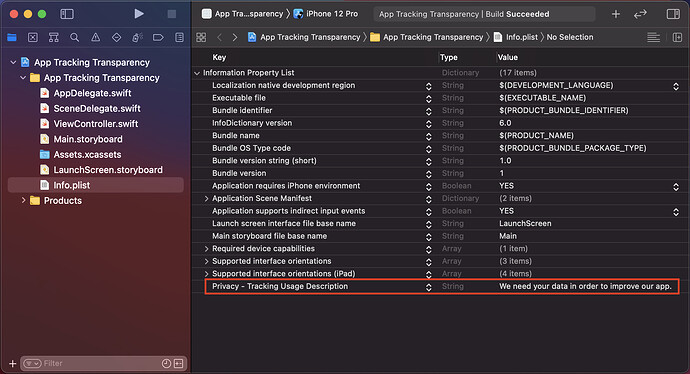This screenshot has width=690, height=374.
Task: Click Build Succeeded activity status
Action: (484, 14)
